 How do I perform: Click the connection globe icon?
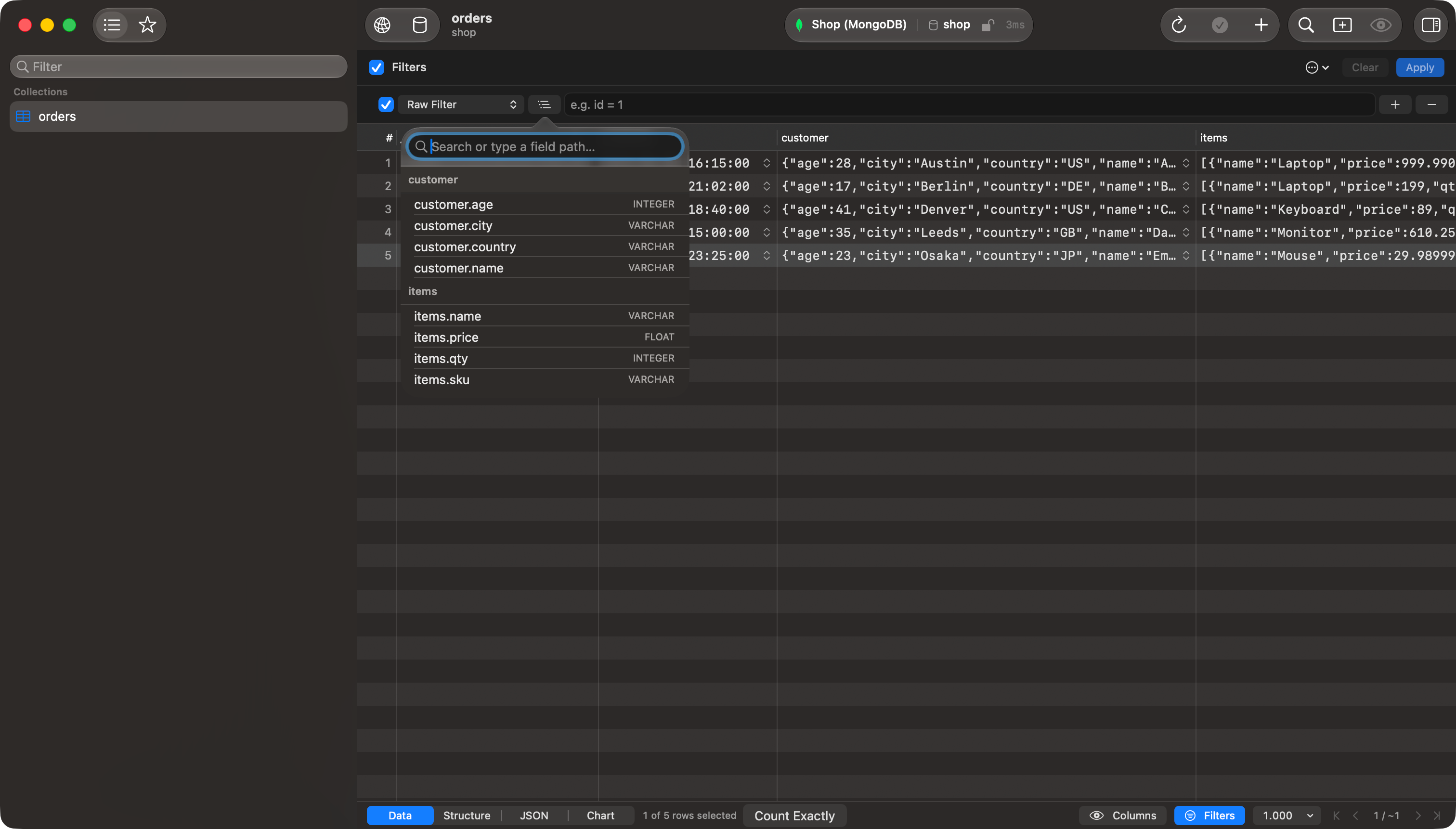pyautogui.click(x=382, y=25)
